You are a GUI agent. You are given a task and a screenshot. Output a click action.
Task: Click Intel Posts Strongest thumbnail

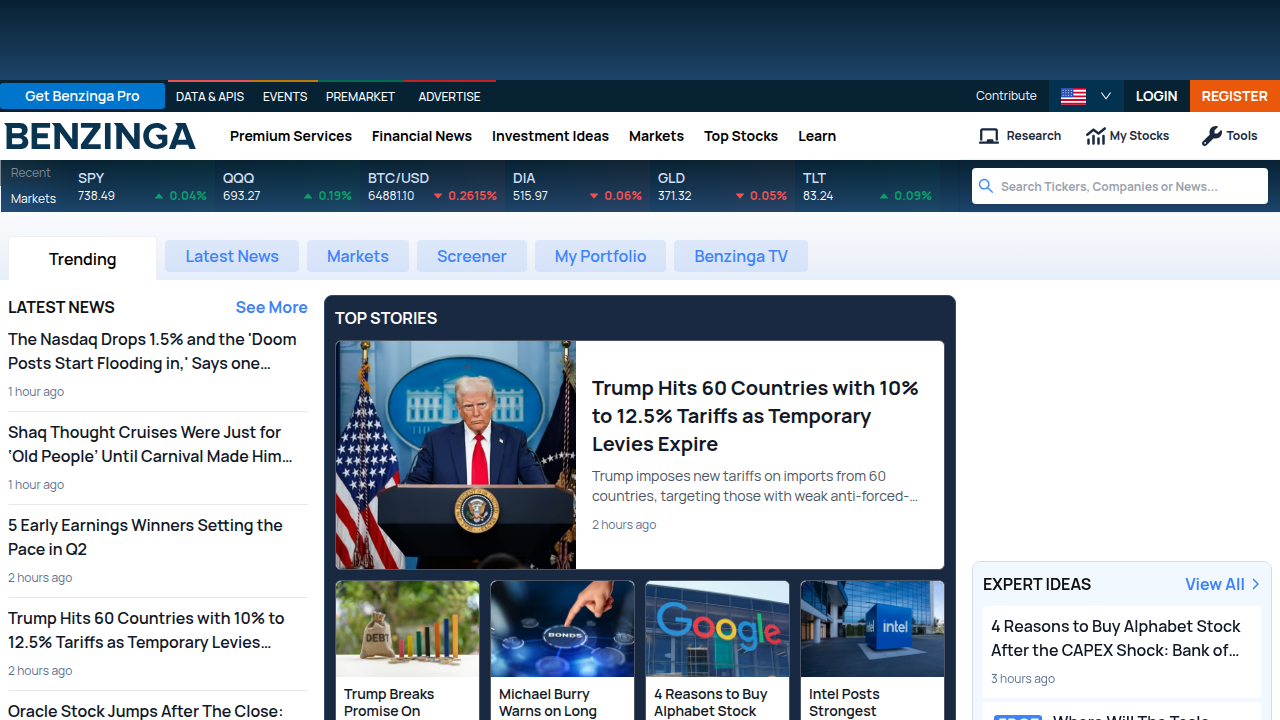click(872, 629)
